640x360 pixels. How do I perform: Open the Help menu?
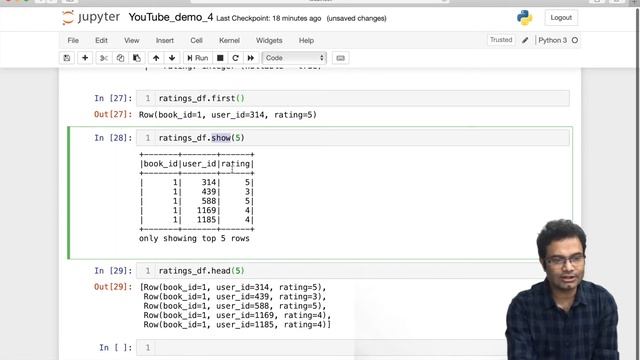coord(306,40)
